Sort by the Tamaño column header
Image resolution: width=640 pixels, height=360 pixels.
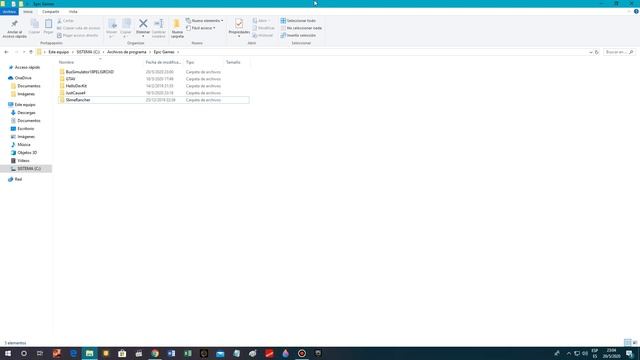pos(237,62)
